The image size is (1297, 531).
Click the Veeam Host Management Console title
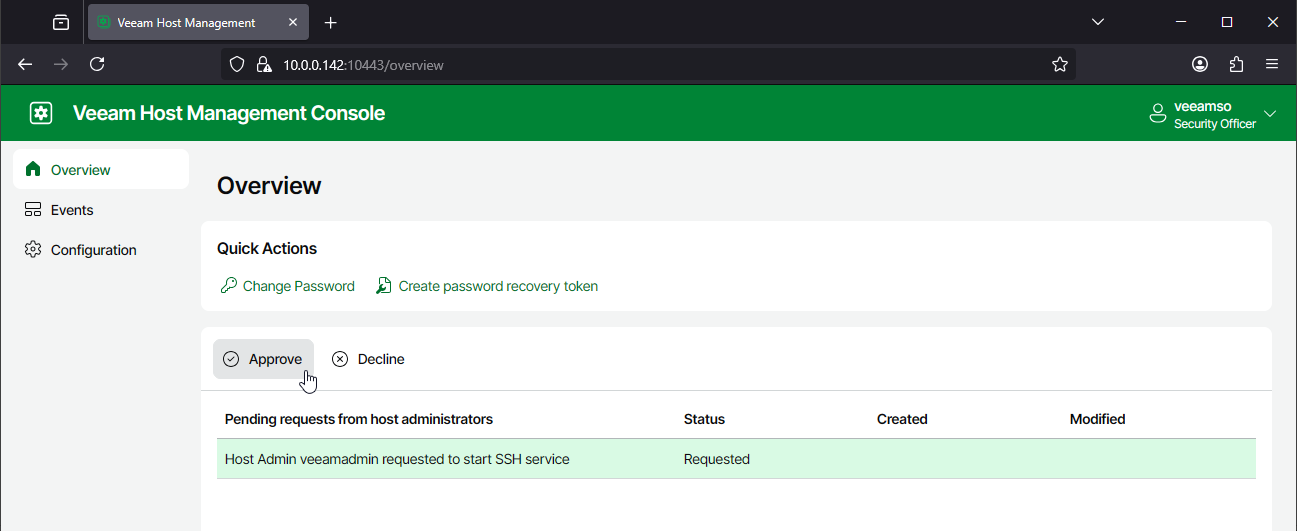(229, 113)
